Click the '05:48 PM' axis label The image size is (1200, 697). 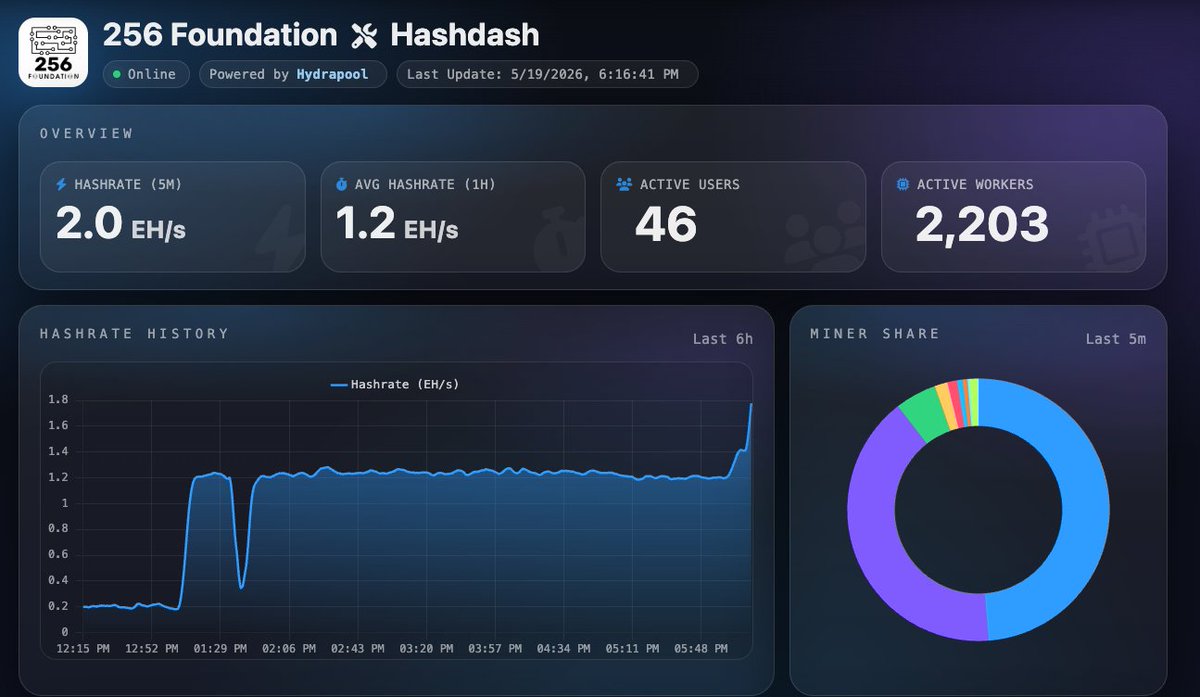pos(699,649)
